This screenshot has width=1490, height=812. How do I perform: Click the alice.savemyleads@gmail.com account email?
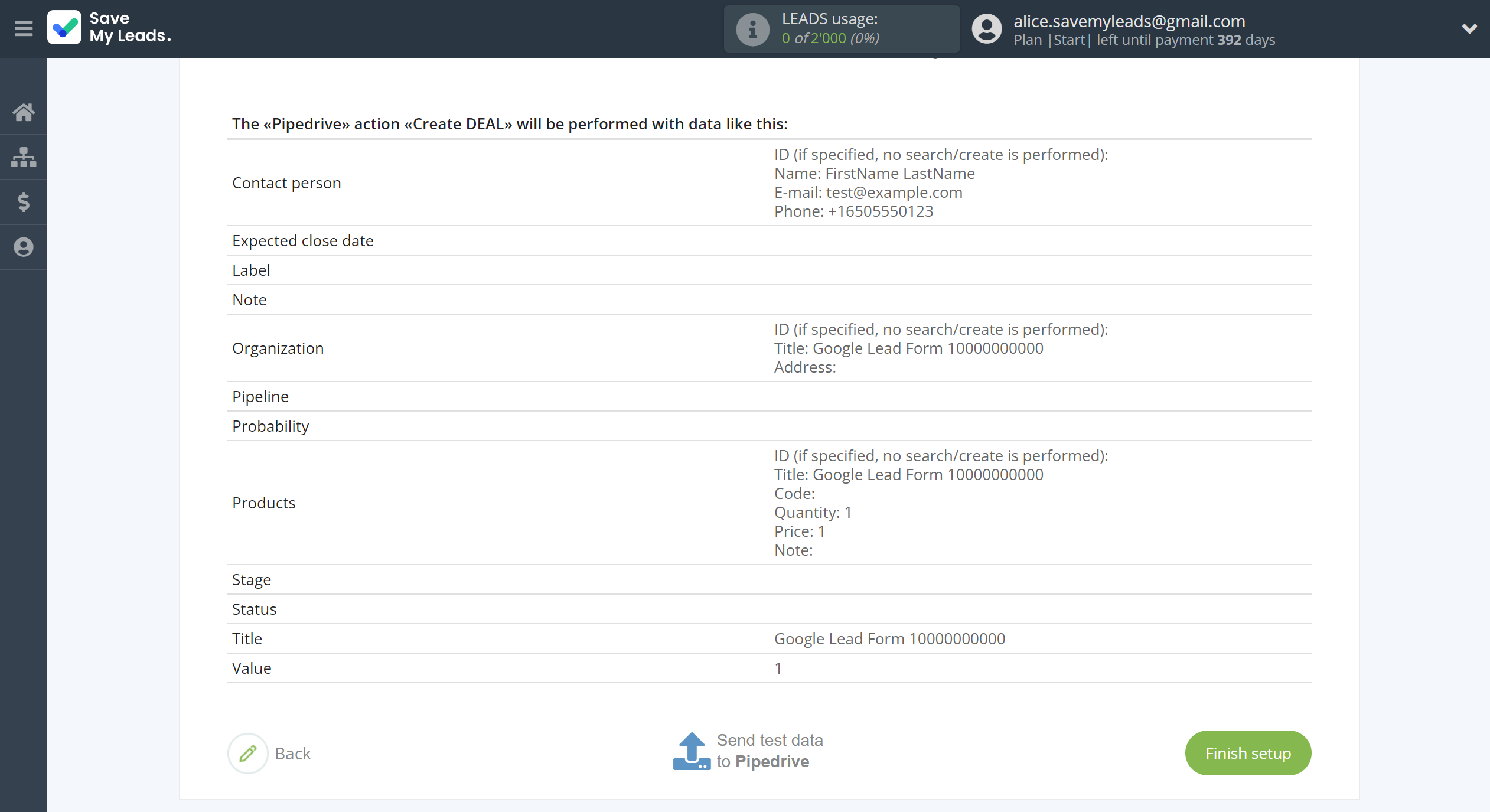[1129, 21]
